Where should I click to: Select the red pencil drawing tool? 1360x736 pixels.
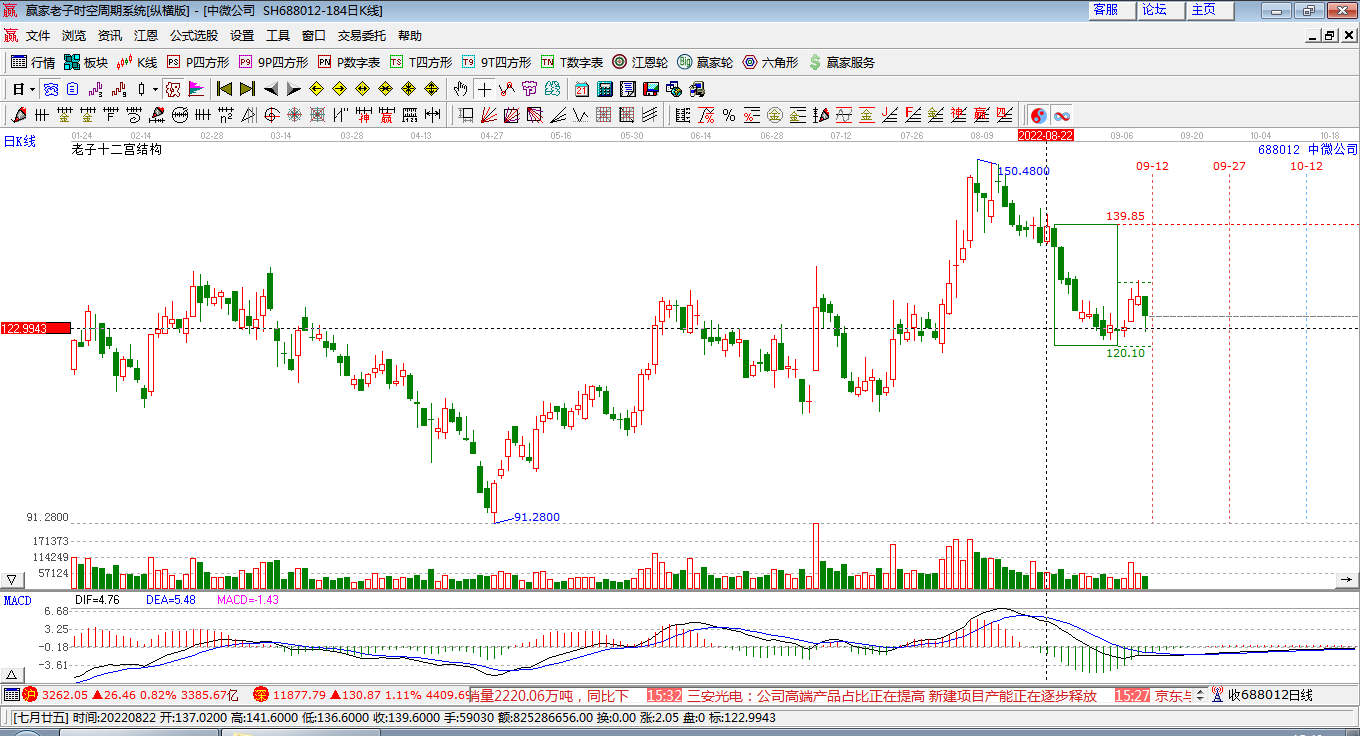pyautogui.click(x=19, y=114)
